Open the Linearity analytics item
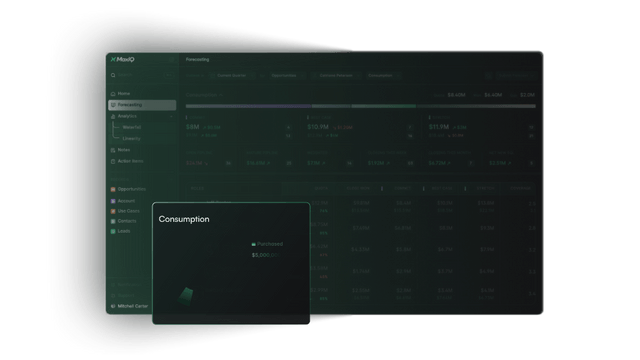 coord(131,138)
